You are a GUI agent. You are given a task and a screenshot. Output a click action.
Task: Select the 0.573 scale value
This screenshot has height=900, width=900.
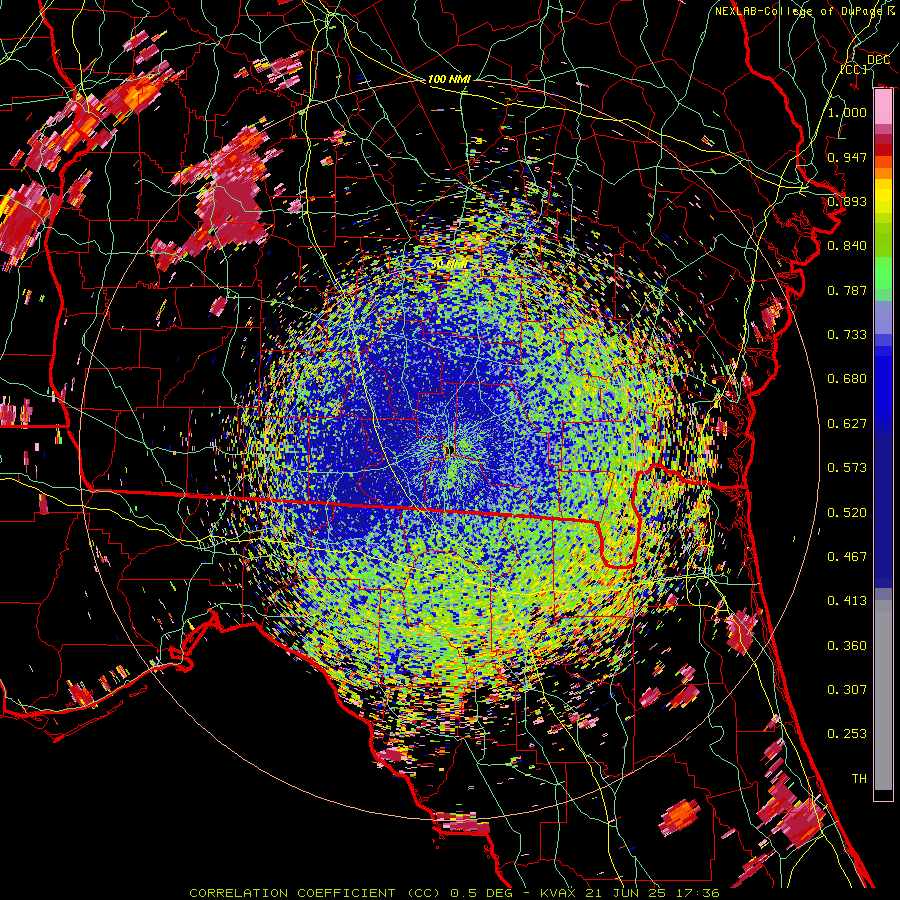click(847, 468)
